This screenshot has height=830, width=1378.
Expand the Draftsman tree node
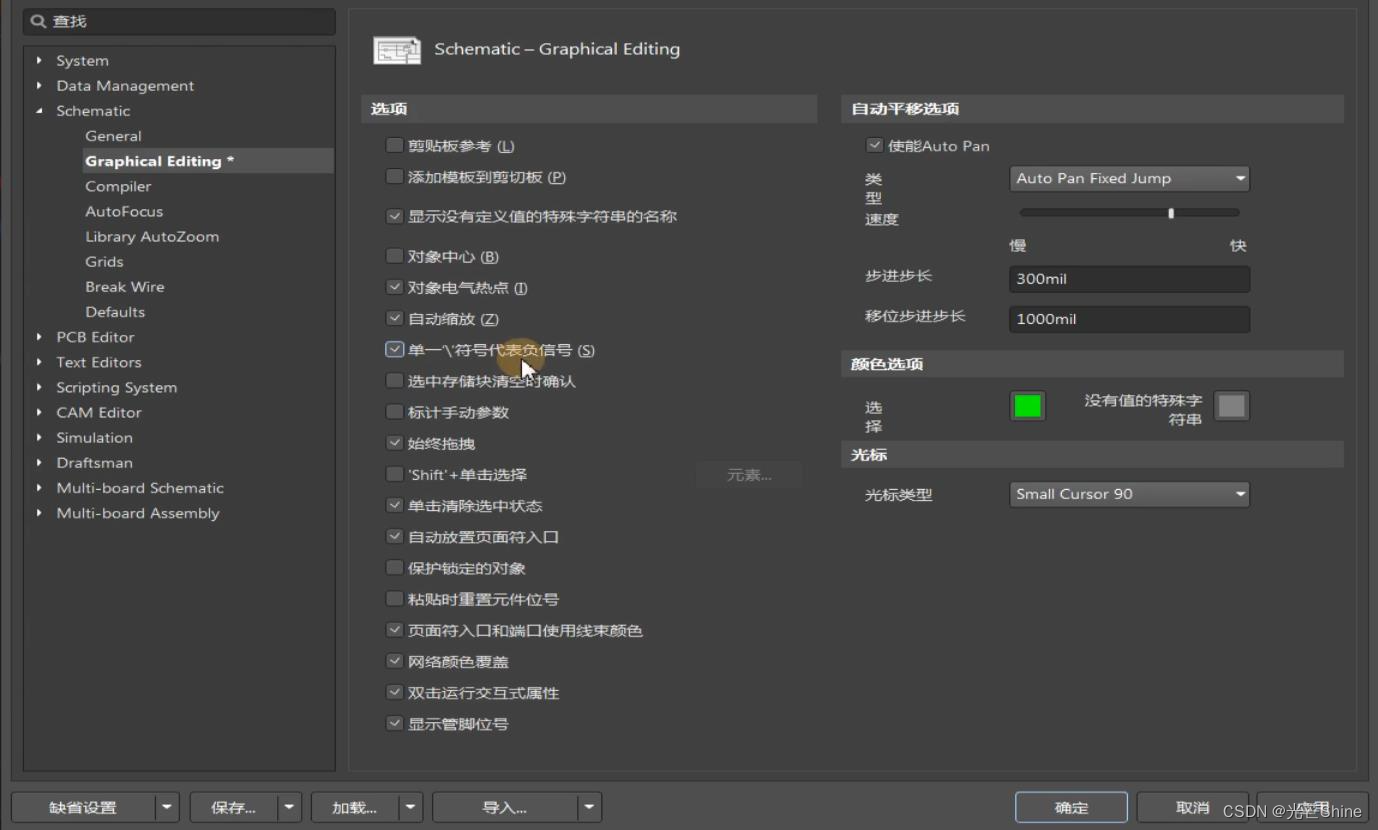pos(39,462)
